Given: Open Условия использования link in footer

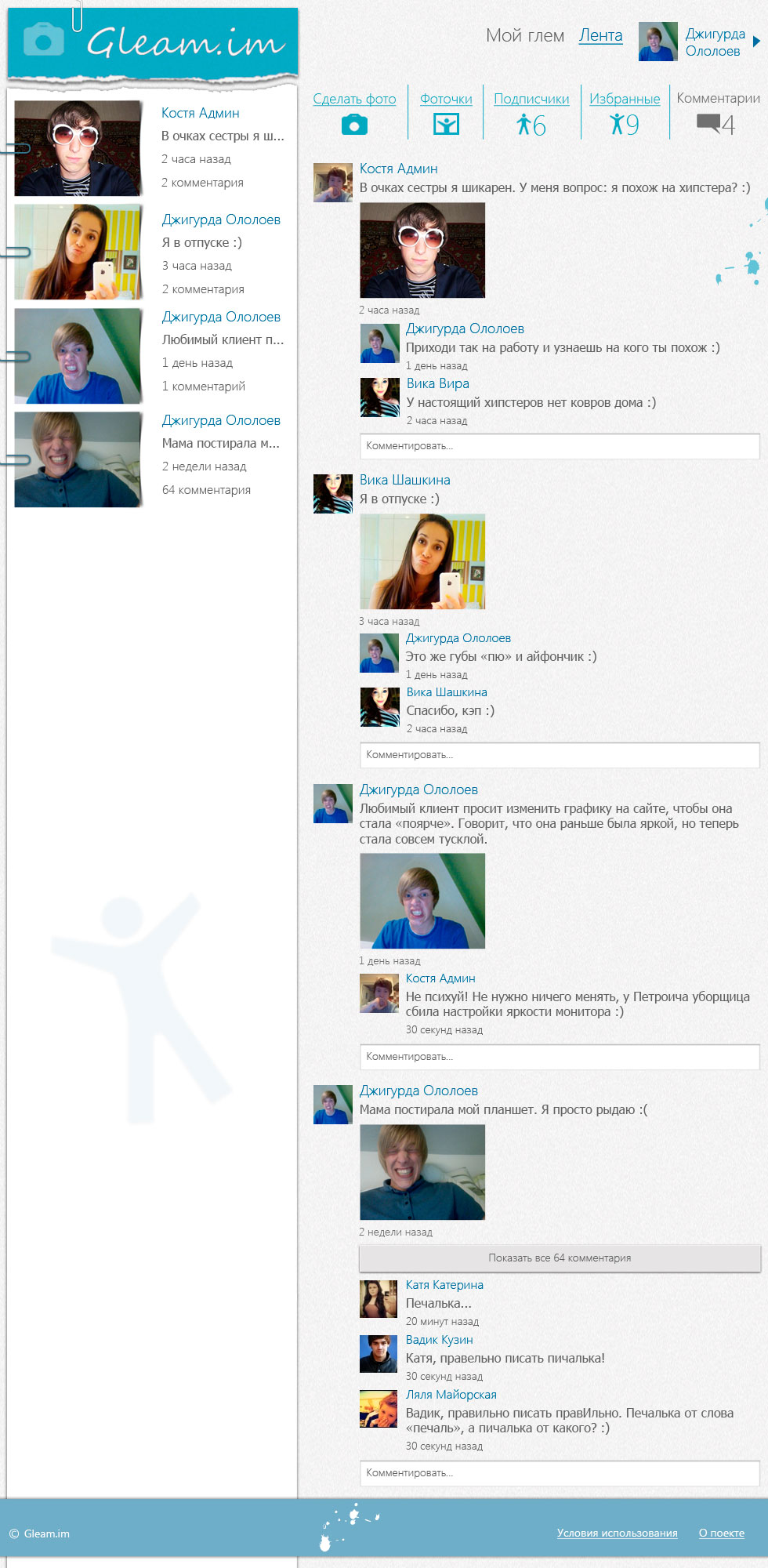Looking at the screenshot, I should (617, 1533).
